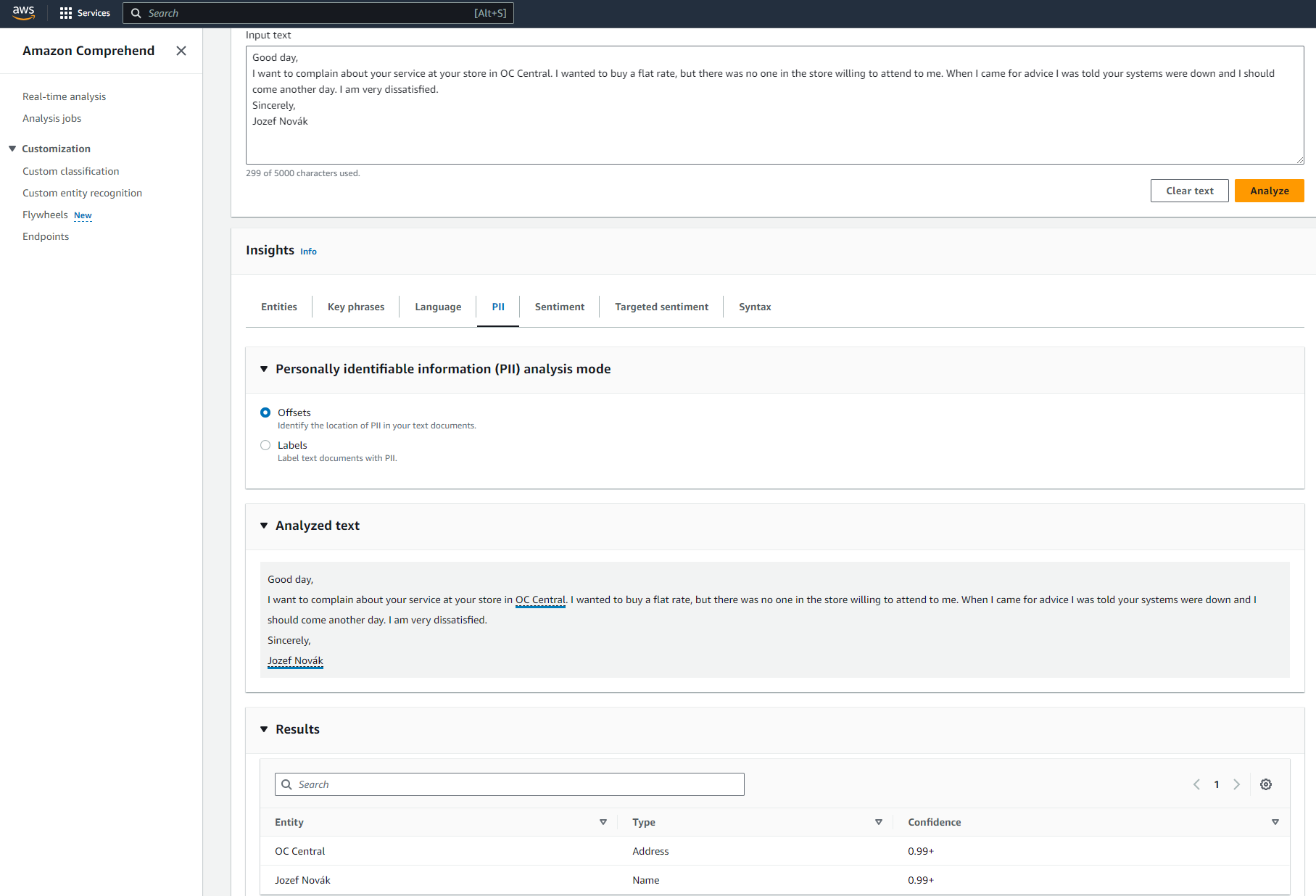Click the Confidence column header

click(x=935, y=822)
